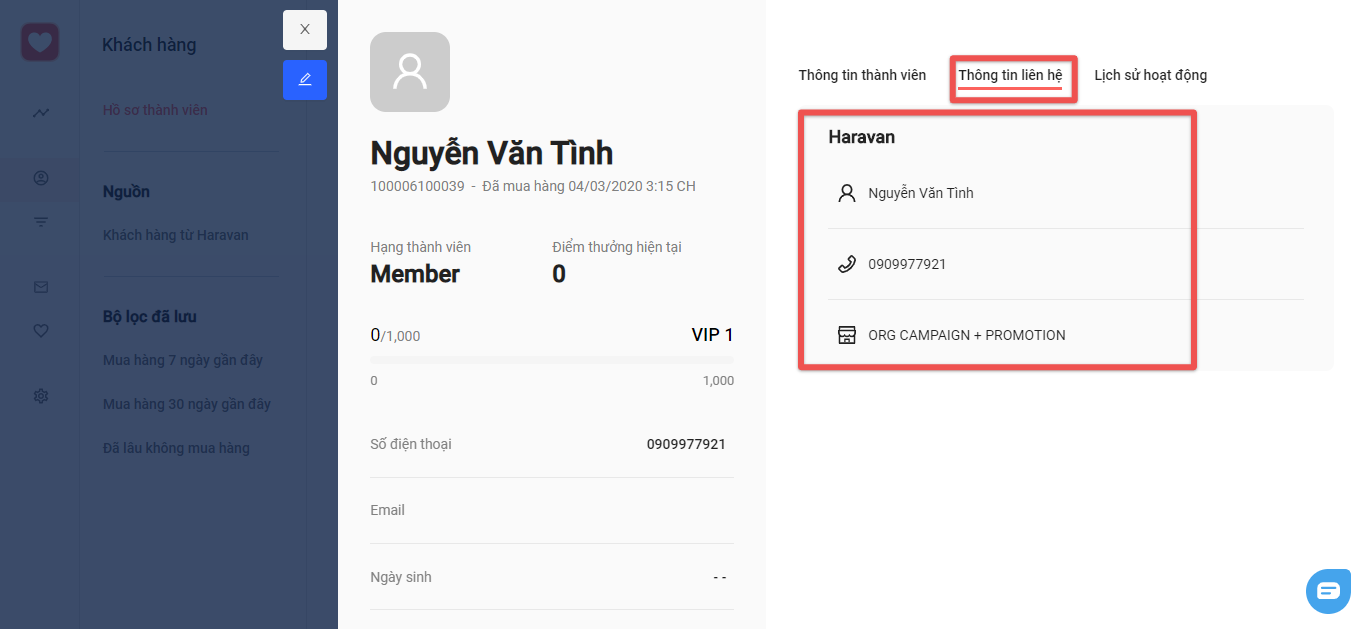Click contact phone number 0909977921 in Haravan card
This screenshot has width=1366, height=629.
(907, 264)
